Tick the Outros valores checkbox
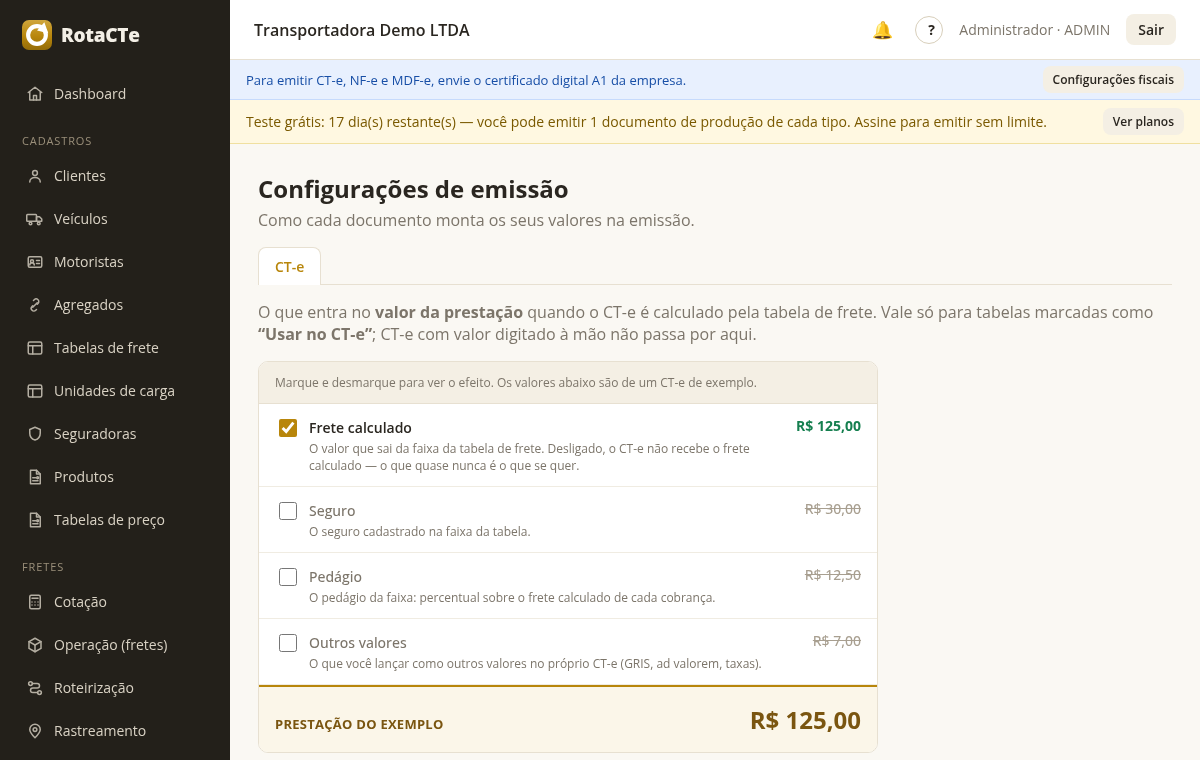 coord(288,643)
